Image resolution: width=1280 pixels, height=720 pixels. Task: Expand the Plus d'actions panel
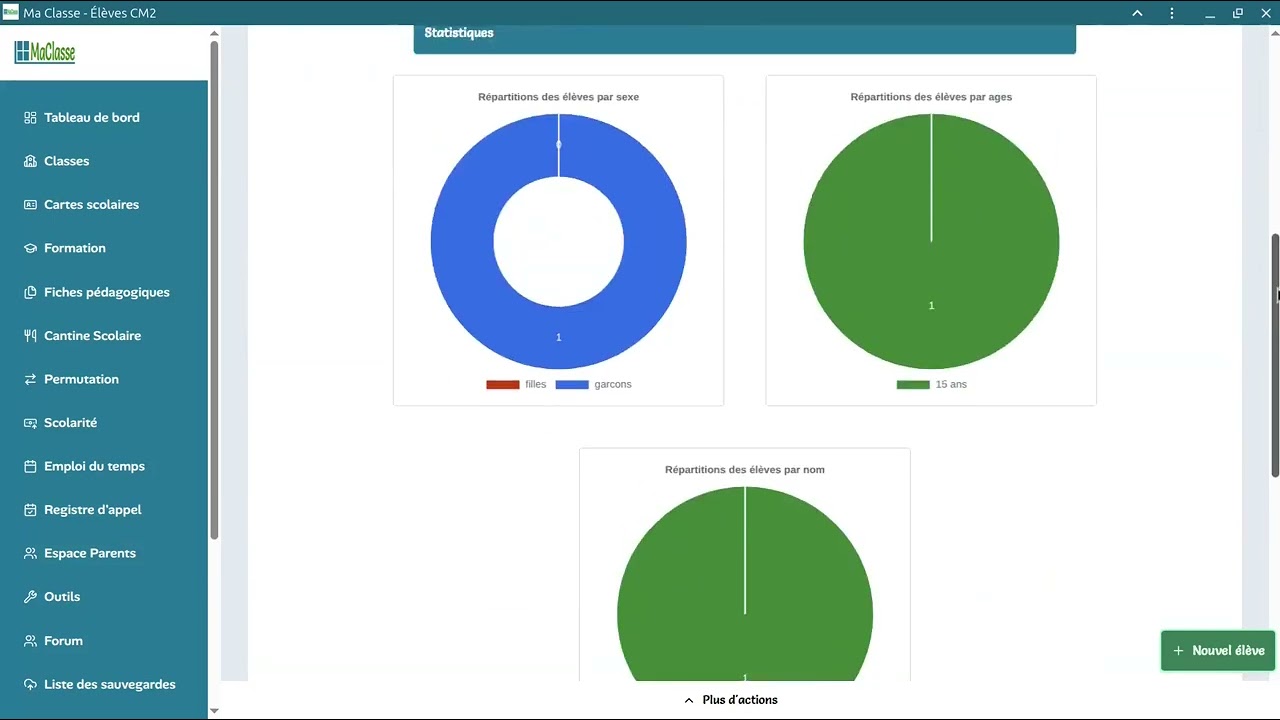tap(731, 700)
